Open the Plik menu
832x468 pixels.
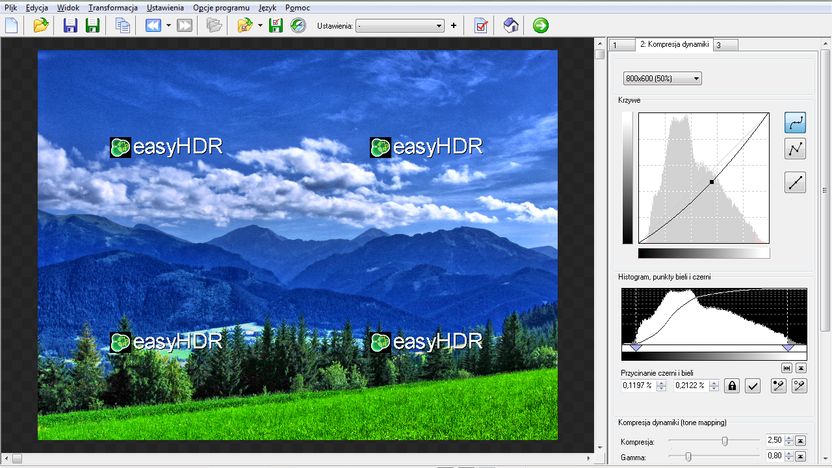click(11, 8)
